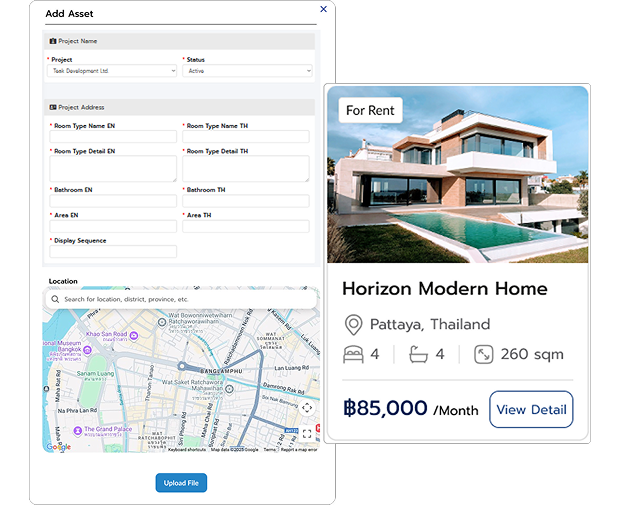This screenshot has width=620, height=505.
Task: Open the Project dropdown
Action: point(112,71)
